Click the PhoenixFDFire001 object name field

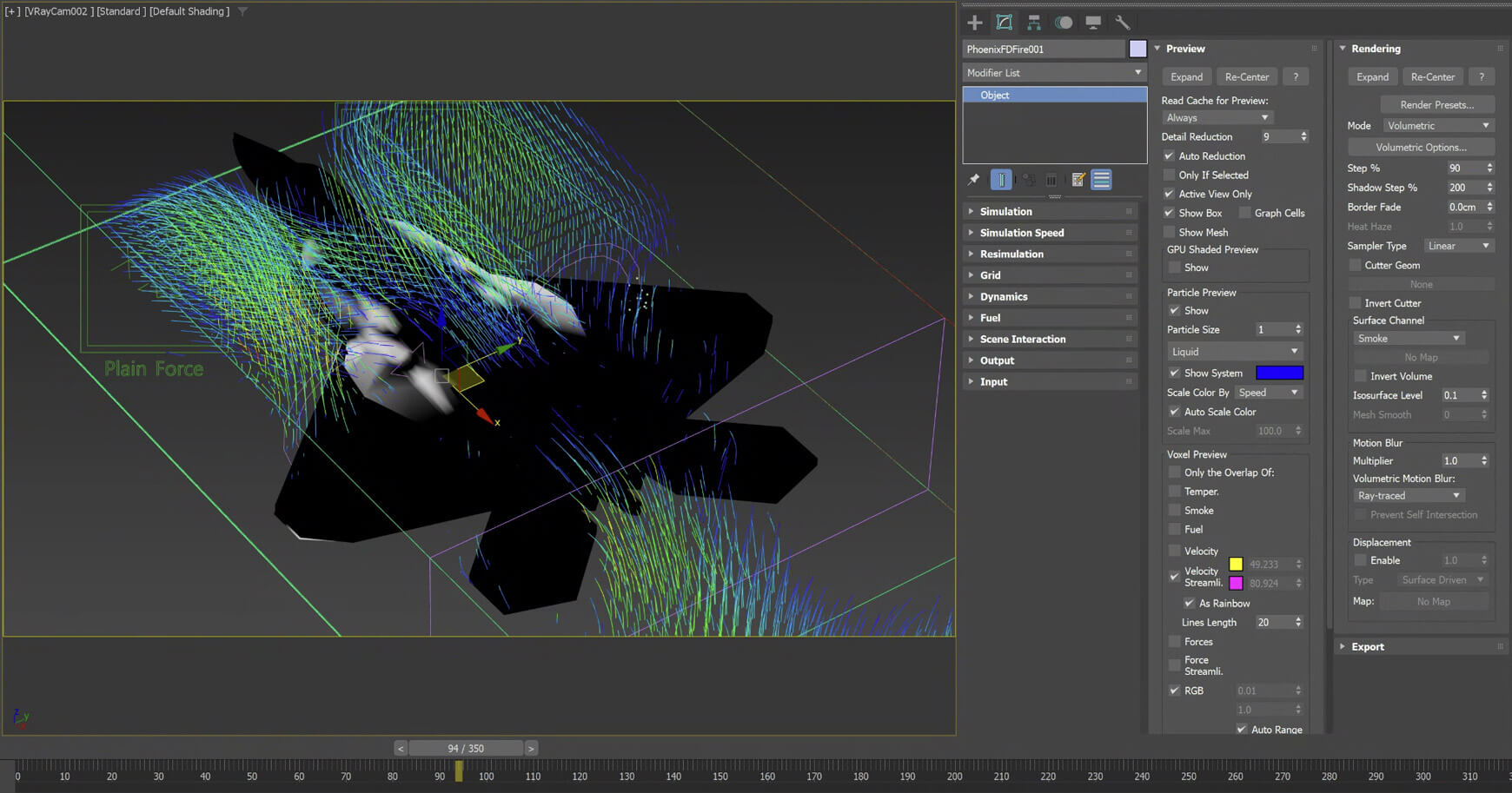1044,49
